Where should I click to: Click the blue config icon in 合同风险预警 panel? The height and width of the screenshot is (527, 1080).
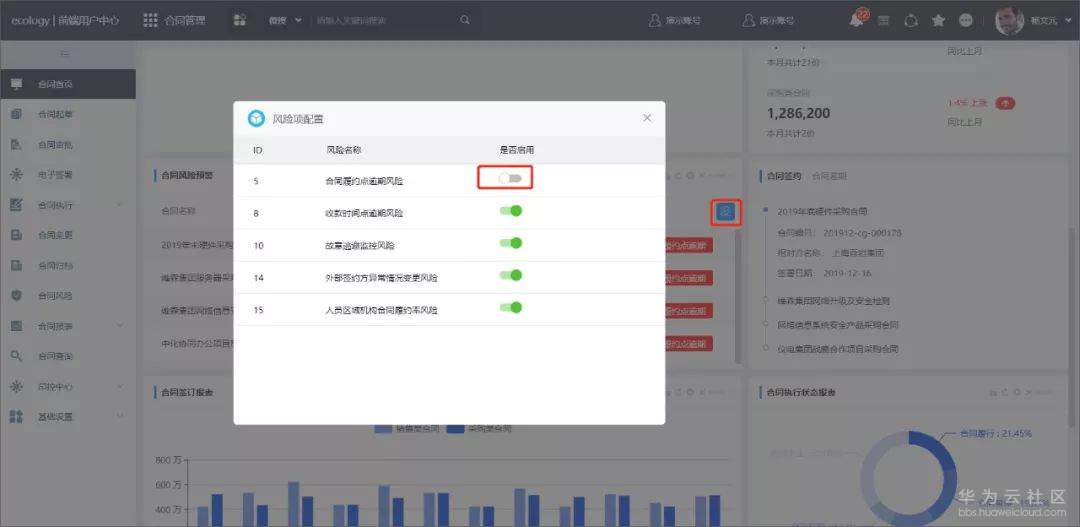726,212
